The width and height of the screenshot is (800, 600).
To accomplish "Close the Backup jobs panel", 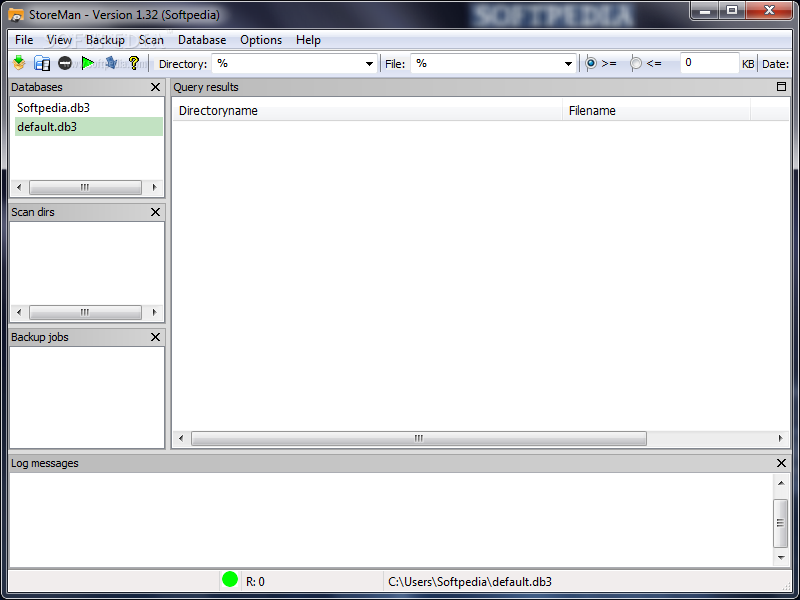I will coord(156,337).
